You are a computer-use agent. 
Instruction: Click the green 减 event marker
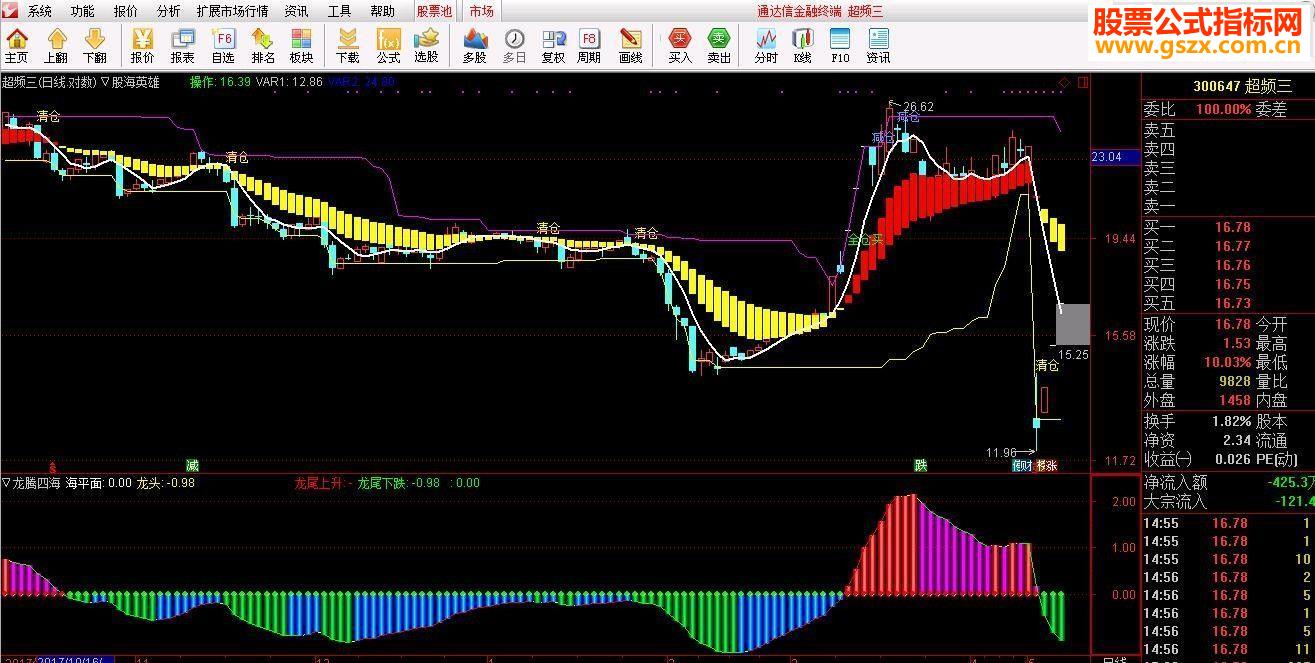click(x=192, y=465)
